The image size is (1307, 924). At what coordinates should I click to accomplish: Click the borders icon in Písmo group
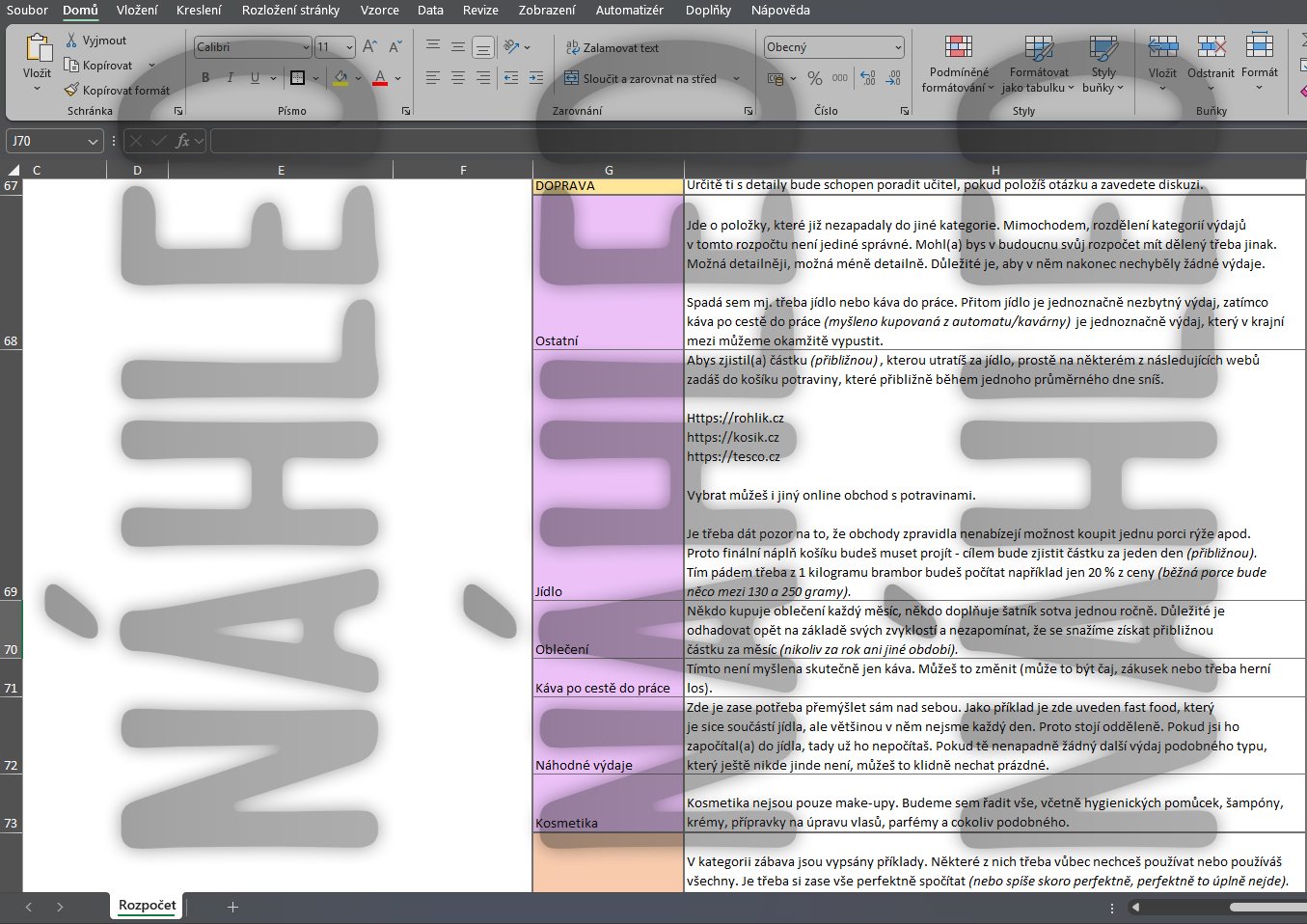tap(297, 78)
